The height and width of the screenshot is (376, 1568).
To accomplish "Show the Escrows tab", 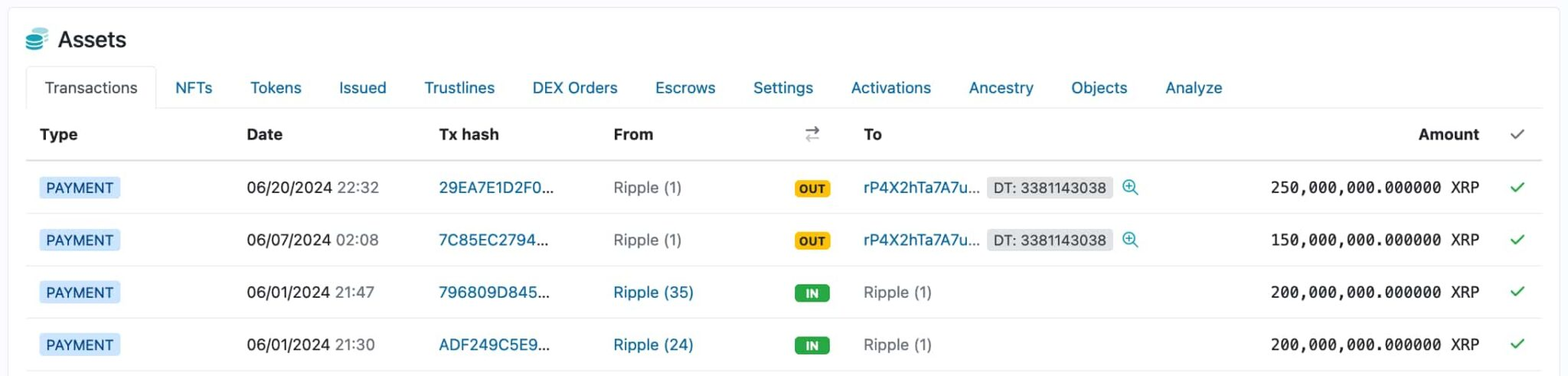I will pos(685,88).
